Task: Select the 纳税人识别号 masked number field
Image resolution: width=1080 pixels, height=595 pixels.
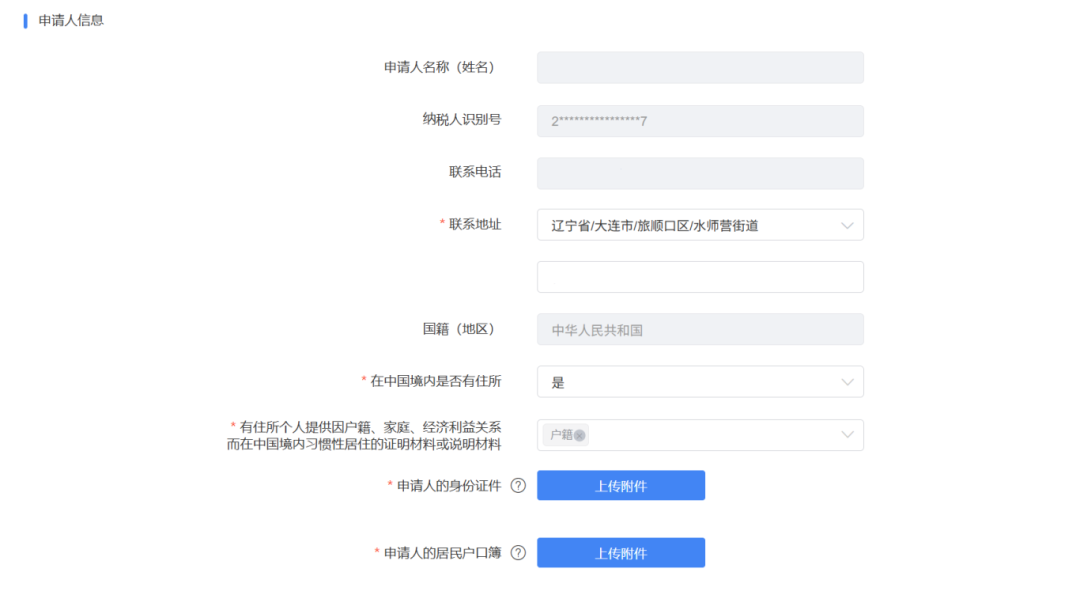Action: pos(700,121)
